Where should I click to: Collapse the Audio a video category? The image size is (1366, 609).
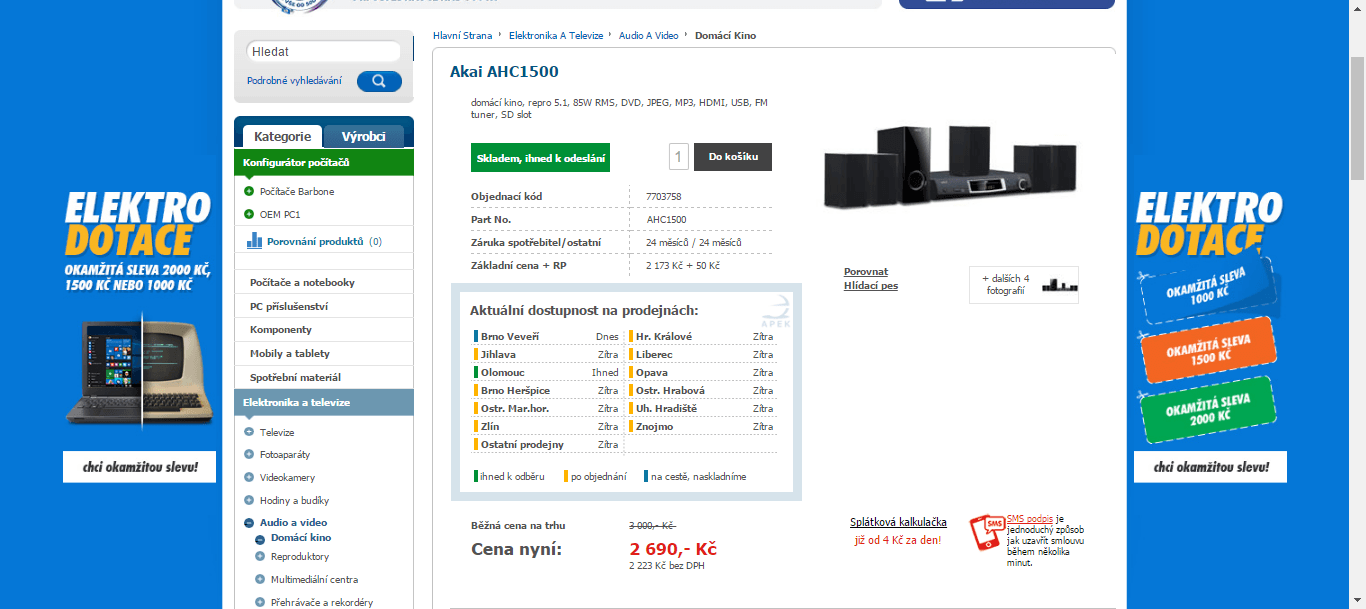click(x=249, y=522)
